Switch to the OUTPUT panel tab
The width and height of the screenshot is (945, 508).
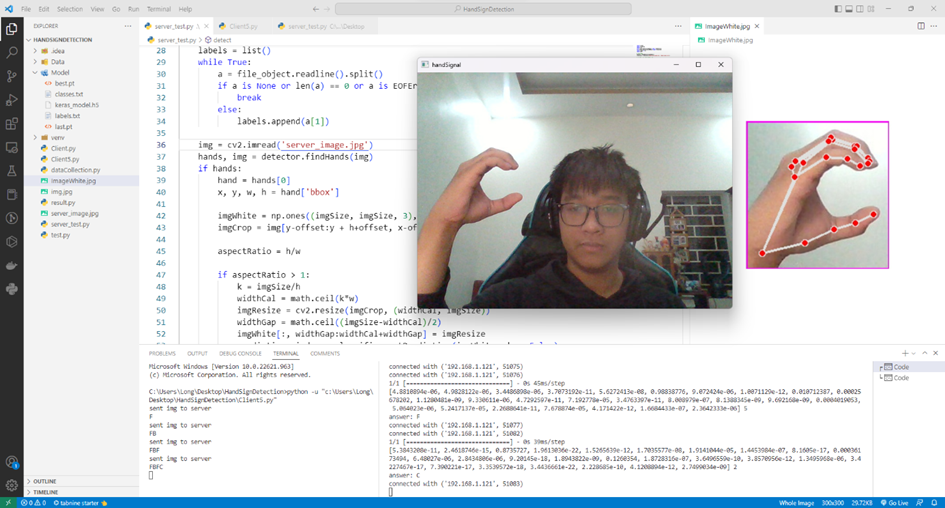pos(197,354)
